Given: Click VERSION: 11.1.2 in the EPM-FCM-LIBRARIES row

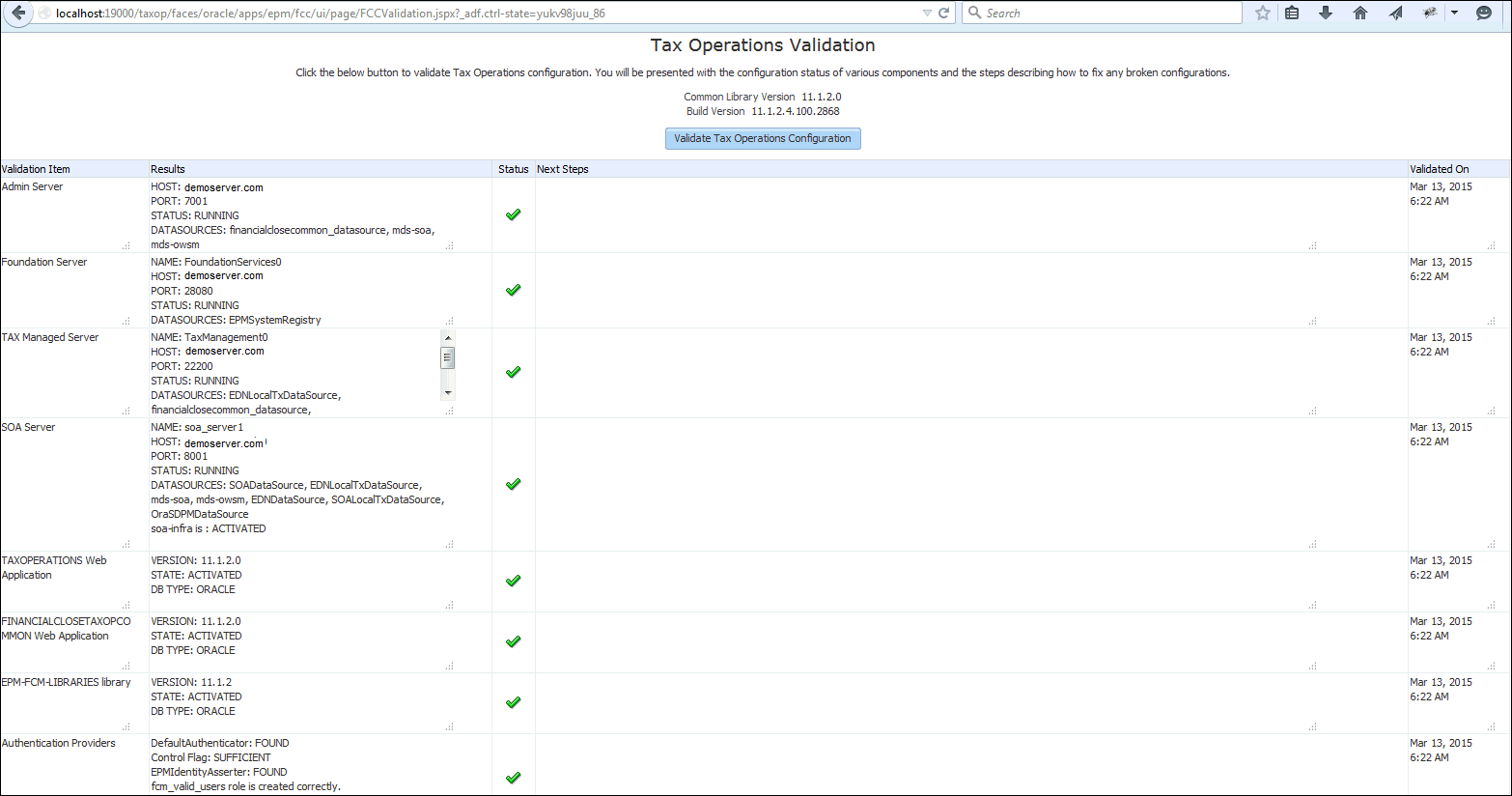Looking at the screenshot, I should point(191,682).
